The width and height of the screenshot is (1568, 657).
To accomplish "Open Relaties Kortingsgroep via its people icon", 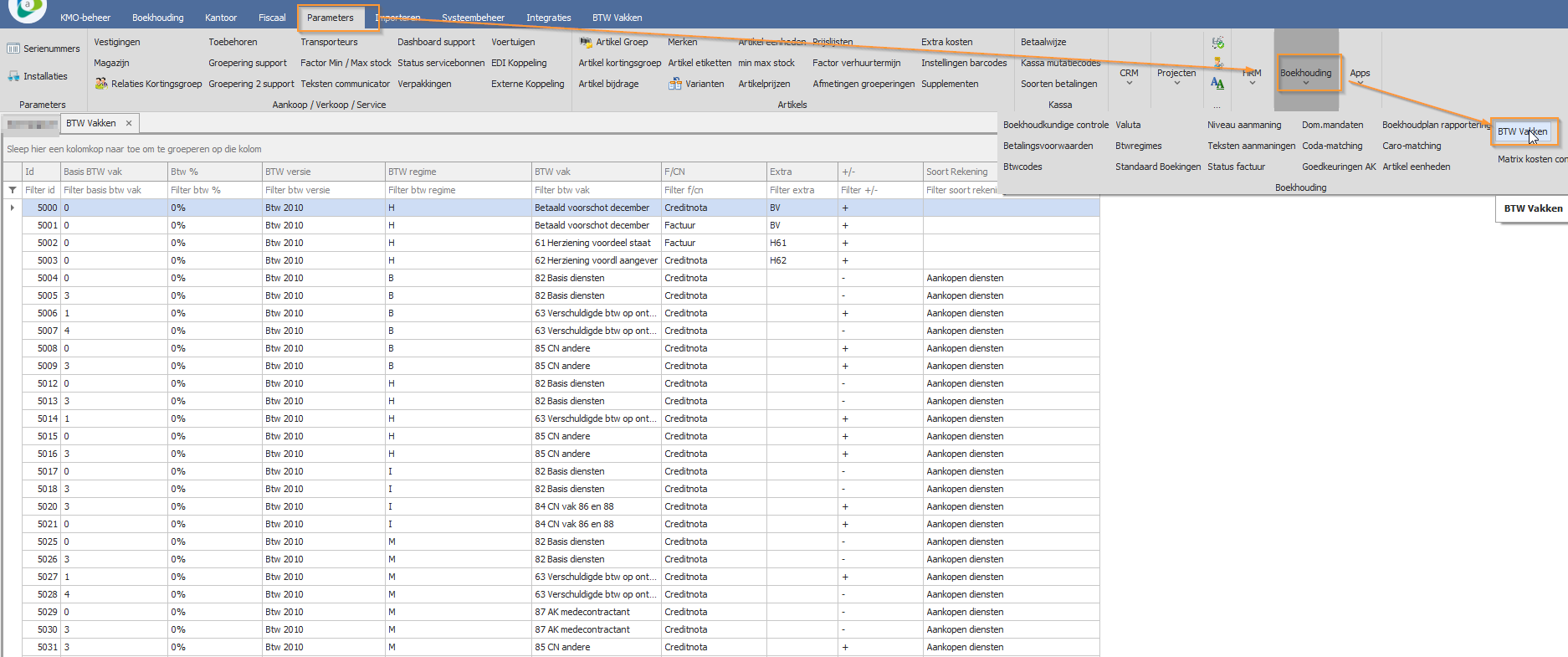I will [x=101, y=84].
